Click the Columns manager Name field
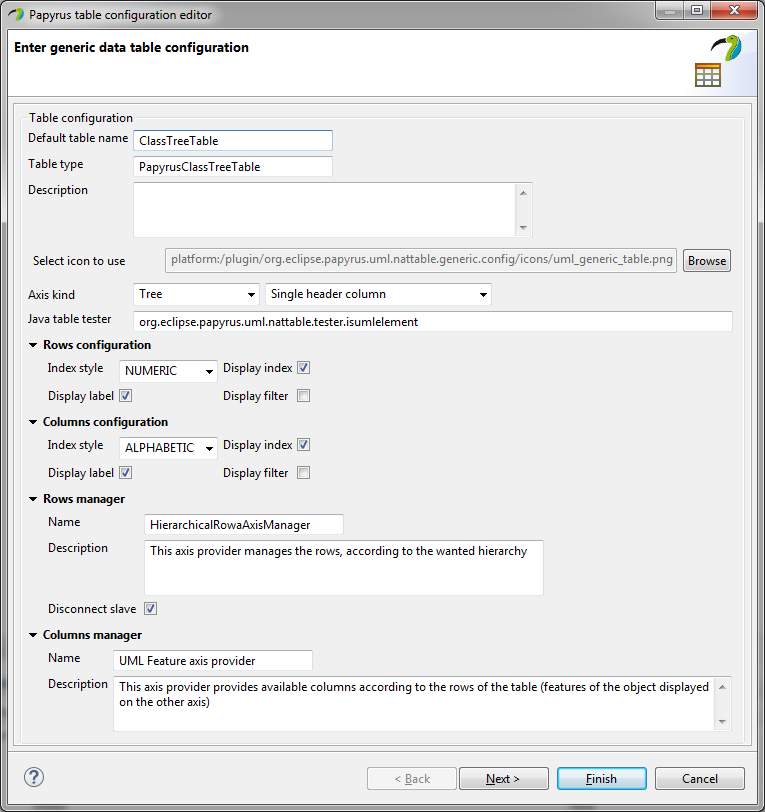Image resolution: width=765 pixels, height=812 pixels. click(213, 661)
